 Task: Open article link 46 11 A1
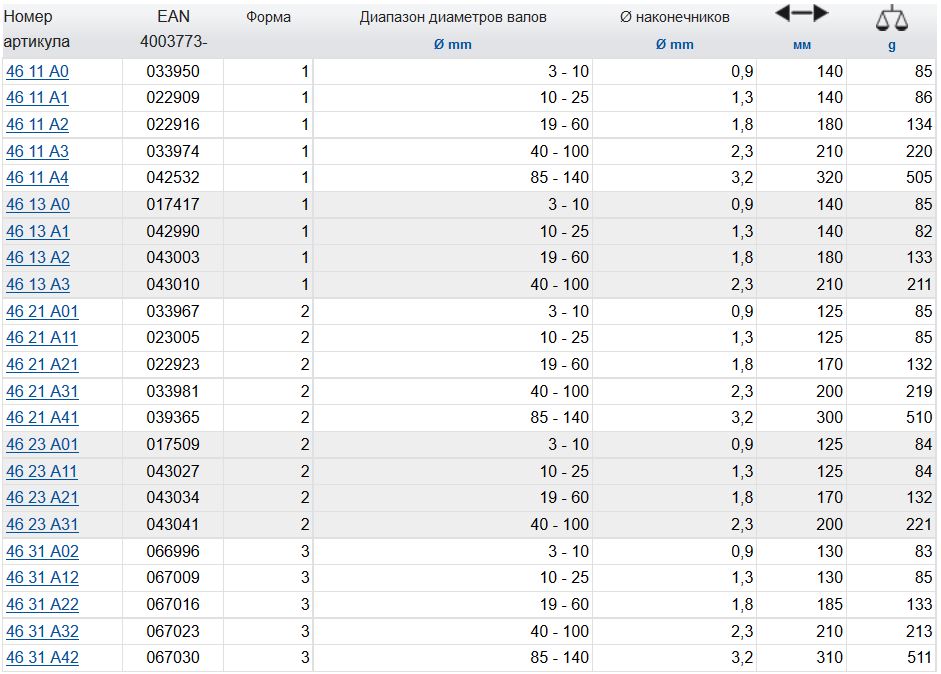[x=38, y=98]
